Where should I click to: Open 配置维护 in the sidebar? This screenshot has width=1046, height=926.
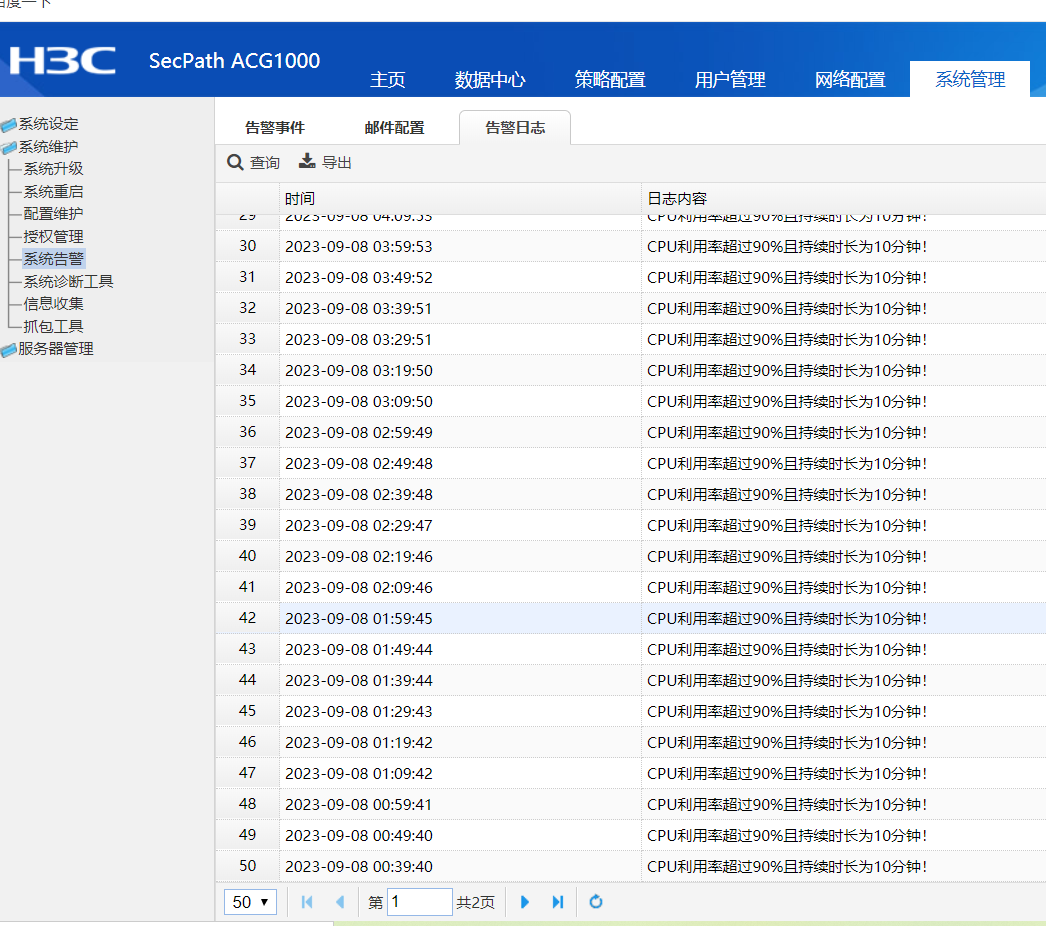click(x=53, y=213)
